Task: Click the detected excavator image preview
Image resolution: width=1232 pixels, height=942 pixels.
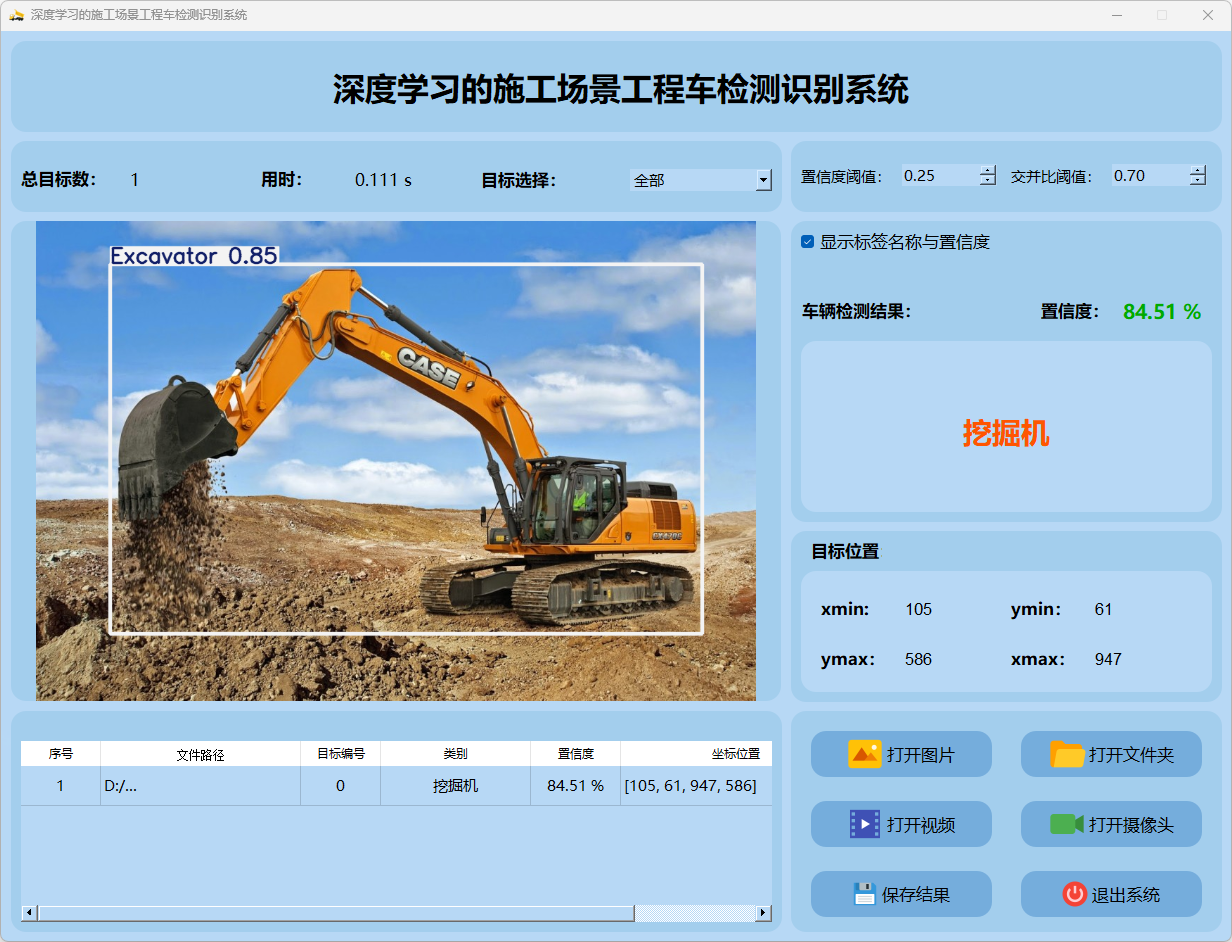Action: (x=396, y=460)
